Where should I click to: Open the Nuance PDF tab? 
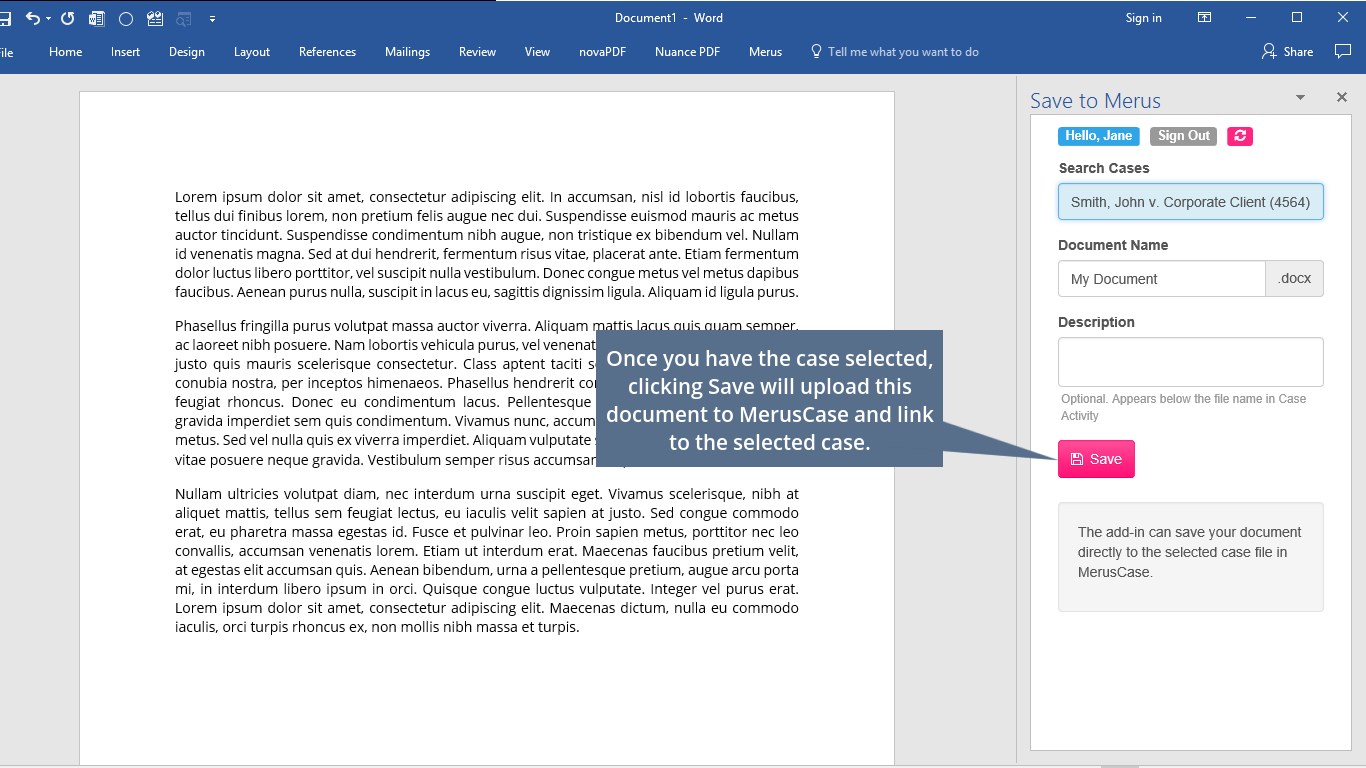click(687, 52)
